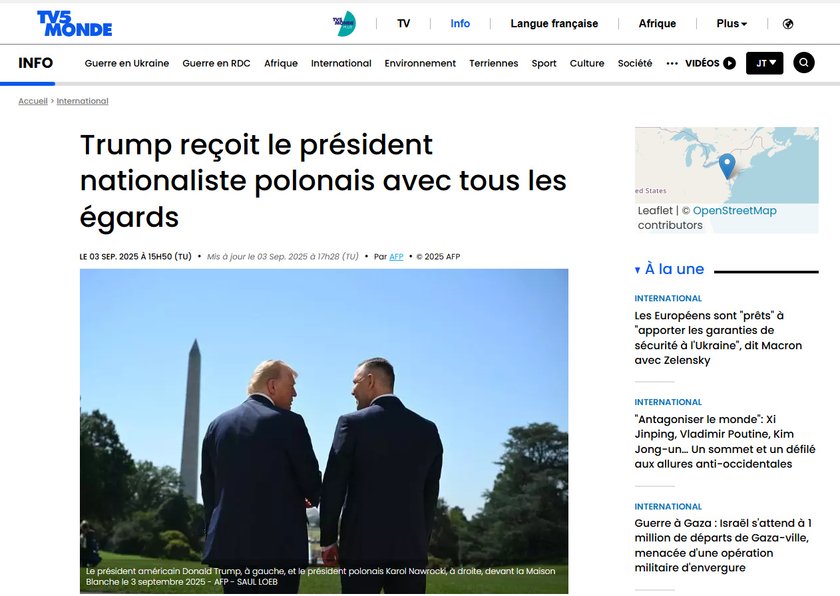Image resolution: width=840 pixels, height=596 pixels.
Task: Open the Langue française menu
Action: tap(554, 24)
